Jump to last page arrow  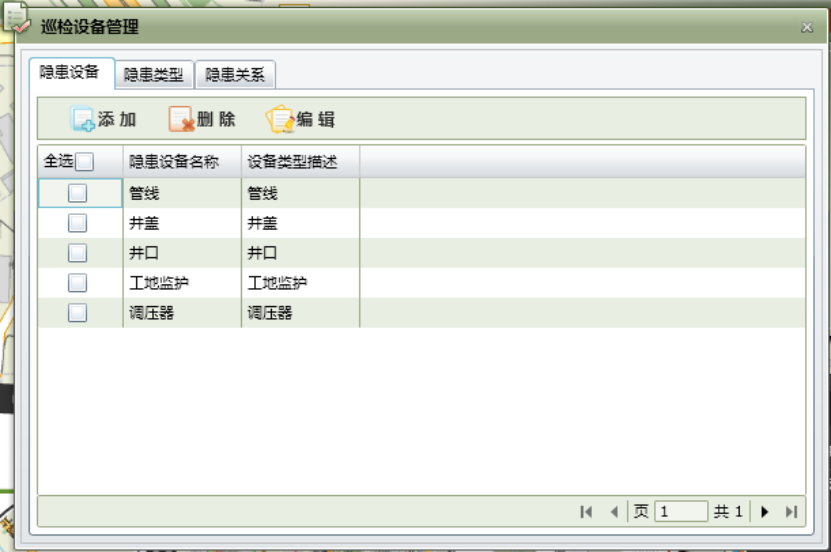tap(791, 512)
